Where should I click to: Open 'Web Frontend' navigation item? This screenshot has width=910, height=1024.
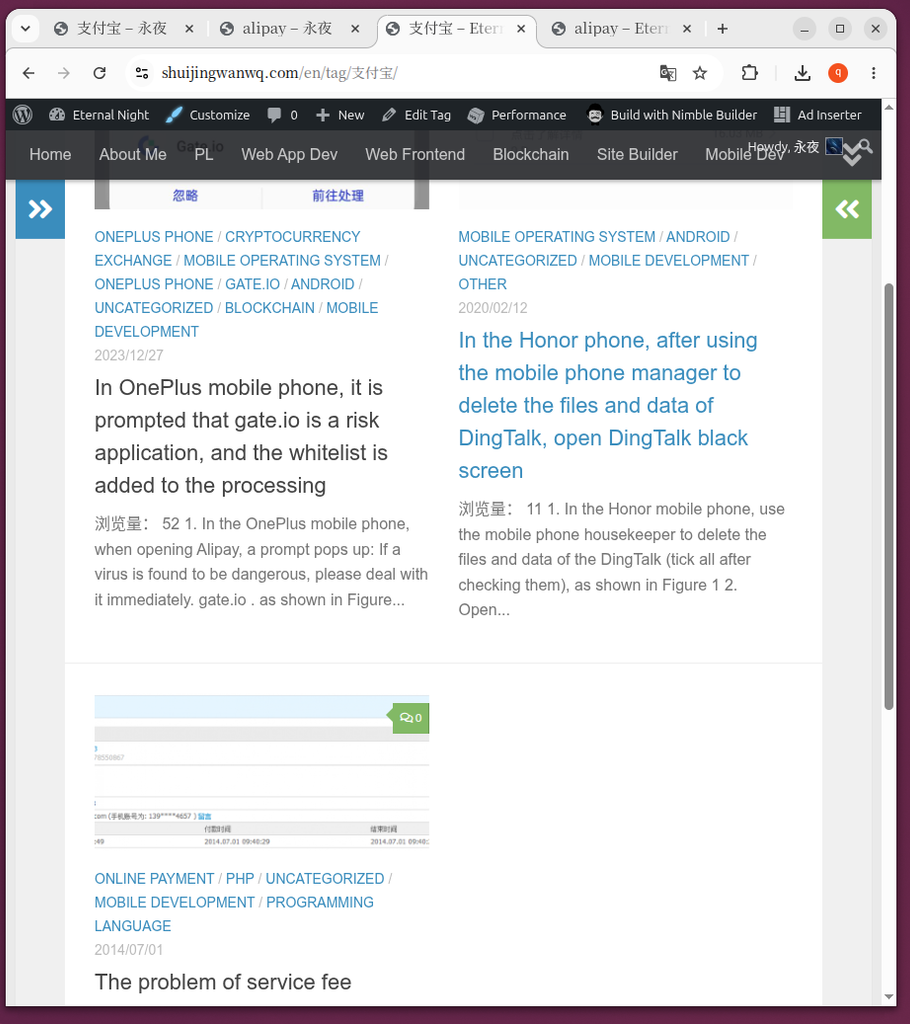click(x=415, y=155)
